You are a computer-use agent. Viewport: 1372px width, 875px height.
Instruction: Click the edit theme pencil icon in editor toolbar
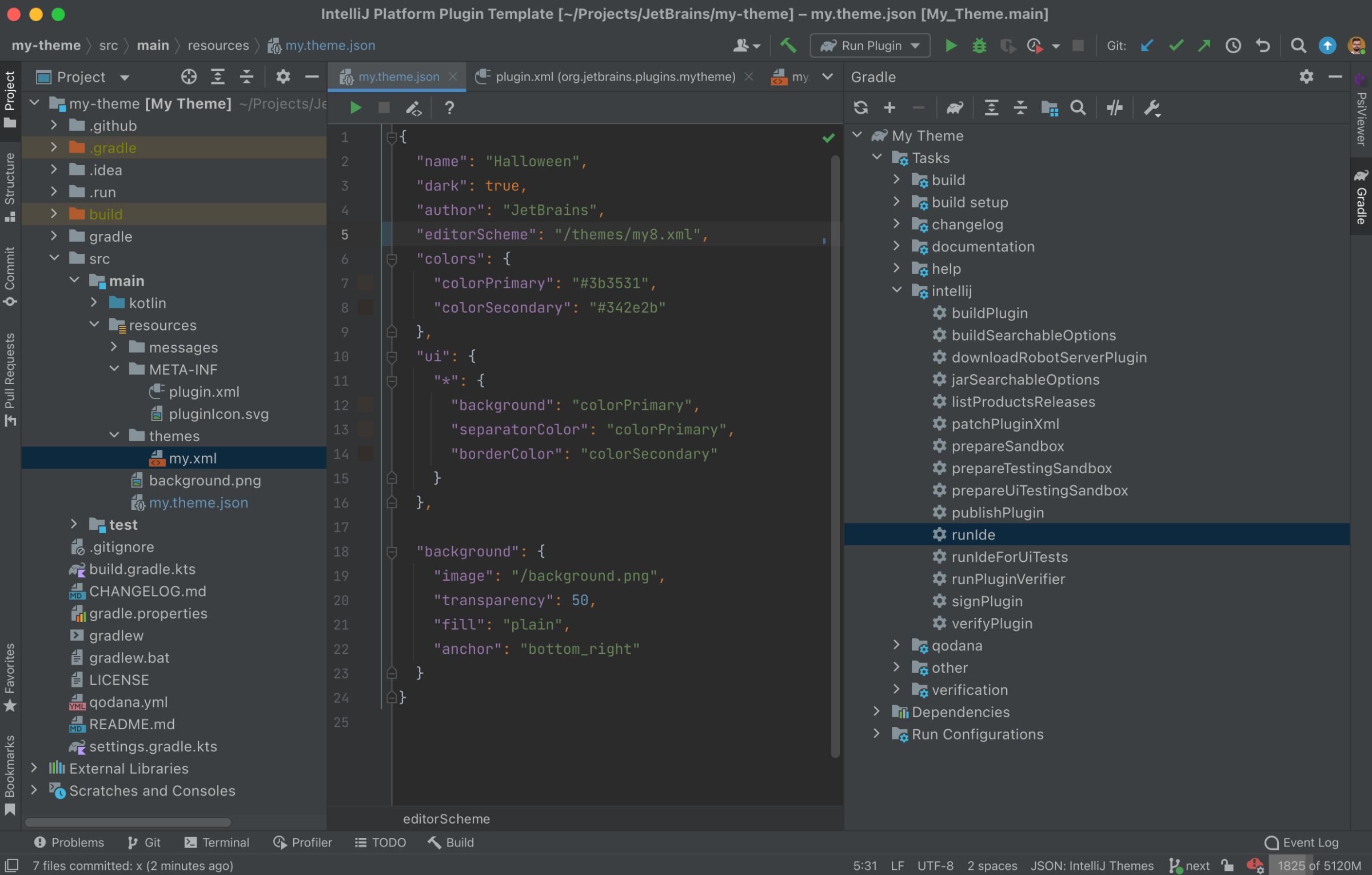click(413, 107)
